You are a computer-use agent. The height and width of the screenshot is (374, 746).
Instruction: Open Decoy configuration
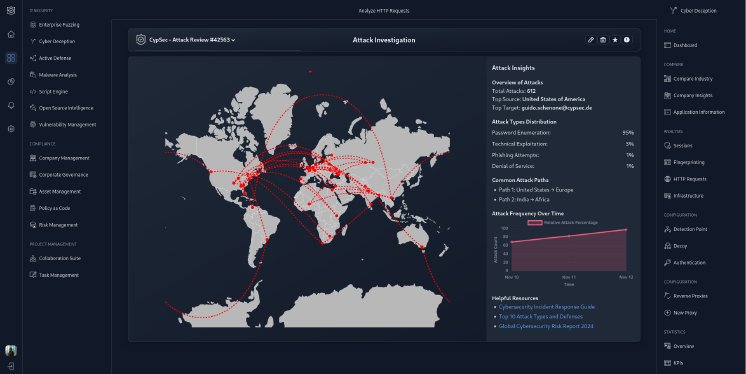click(676, 246)
